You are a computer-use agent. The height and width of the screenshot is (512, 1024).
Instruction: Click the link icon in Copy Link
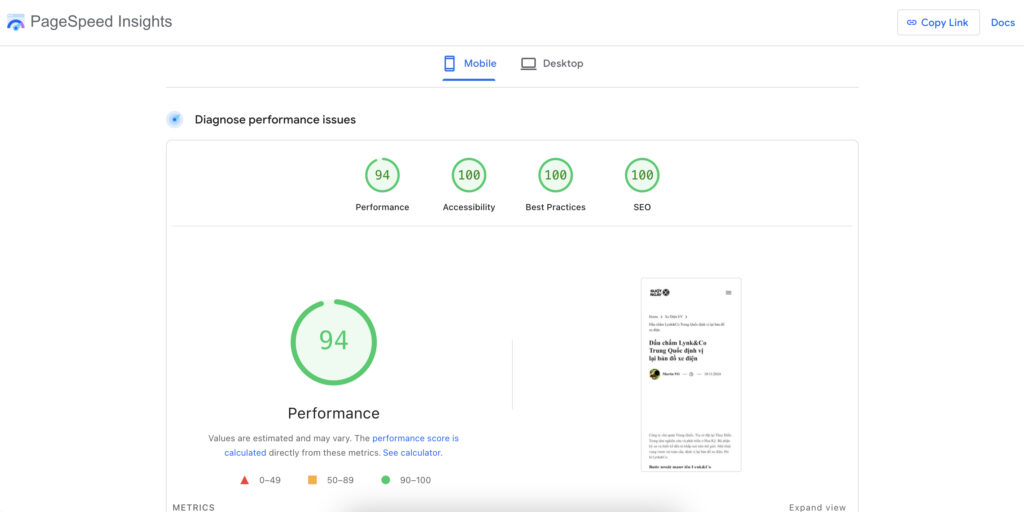point(912,22)
